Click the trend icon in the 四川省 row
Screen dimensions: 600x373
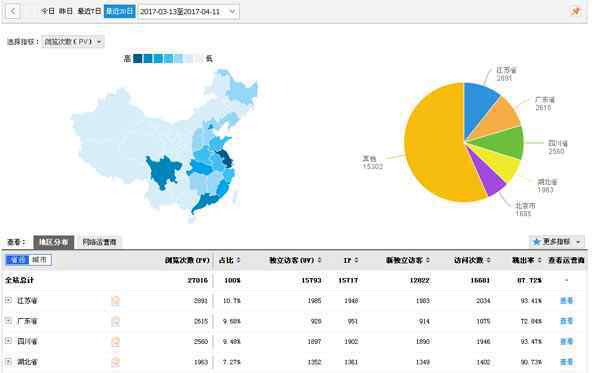115,341
